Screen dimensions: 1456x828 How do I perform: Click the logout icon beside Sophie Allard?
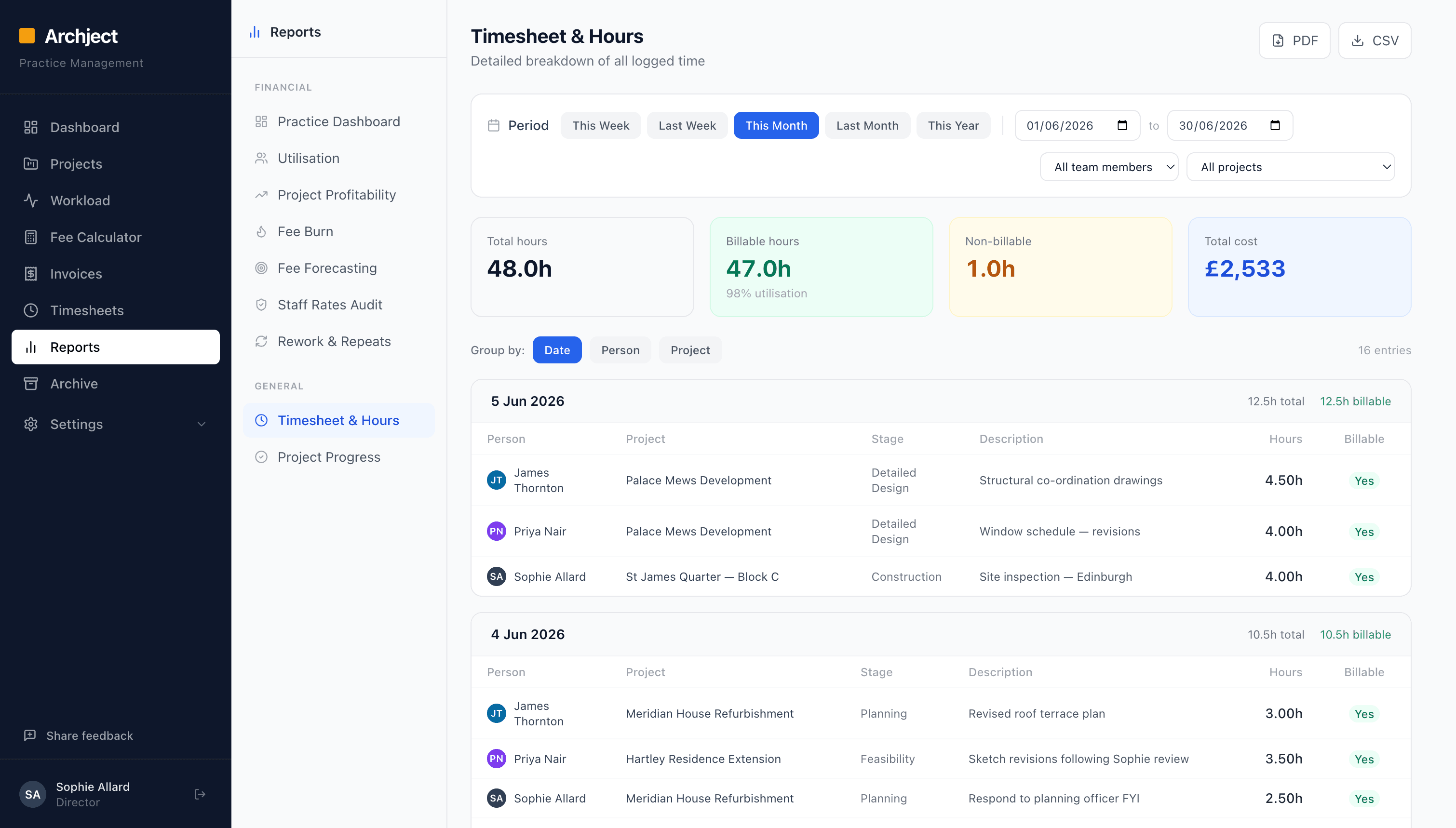[x=200, y=794]
